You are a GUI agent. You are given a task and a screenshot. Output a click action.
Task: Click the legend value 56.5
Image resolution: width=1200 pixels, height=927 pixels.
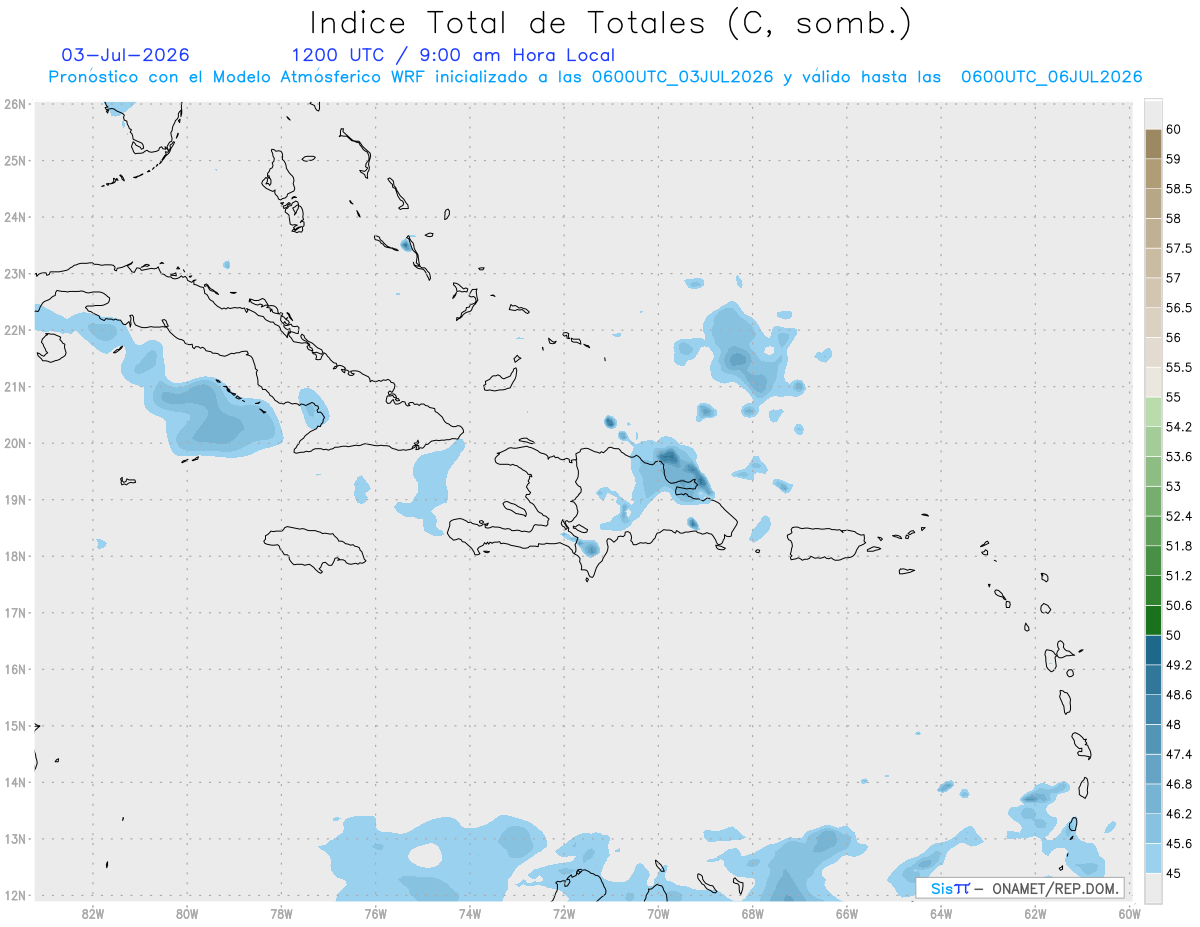(x=1179, y=307)
